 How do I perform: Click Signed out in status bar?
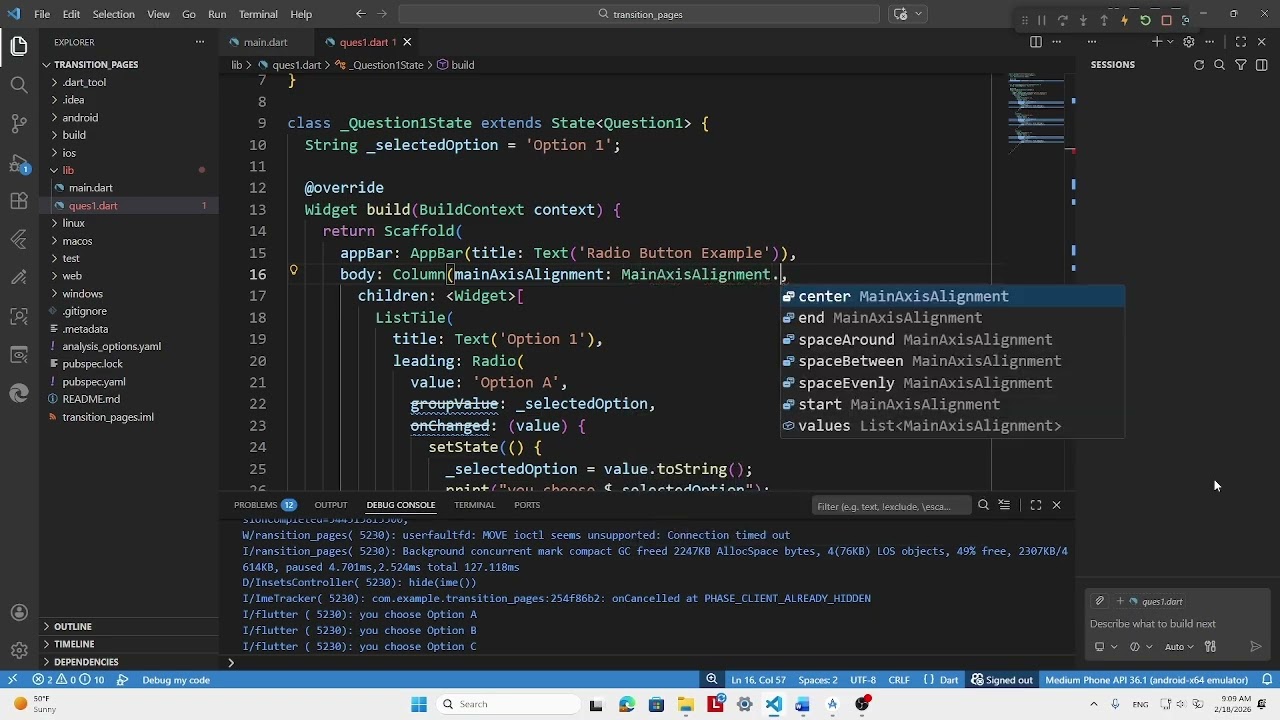point(1001,680)
